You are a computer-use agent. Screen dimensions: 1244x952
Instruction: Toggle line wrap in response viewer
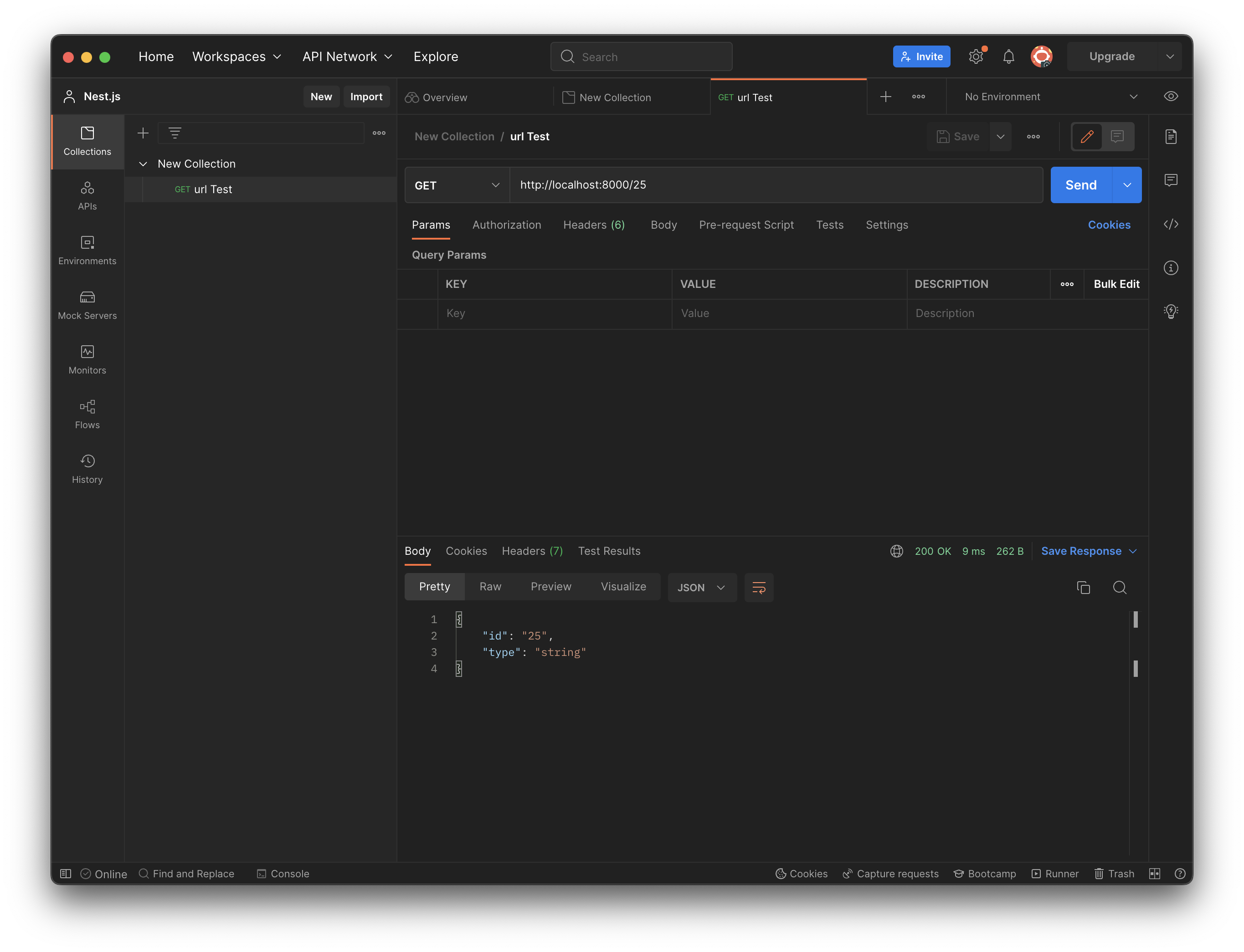click(758, 588)
